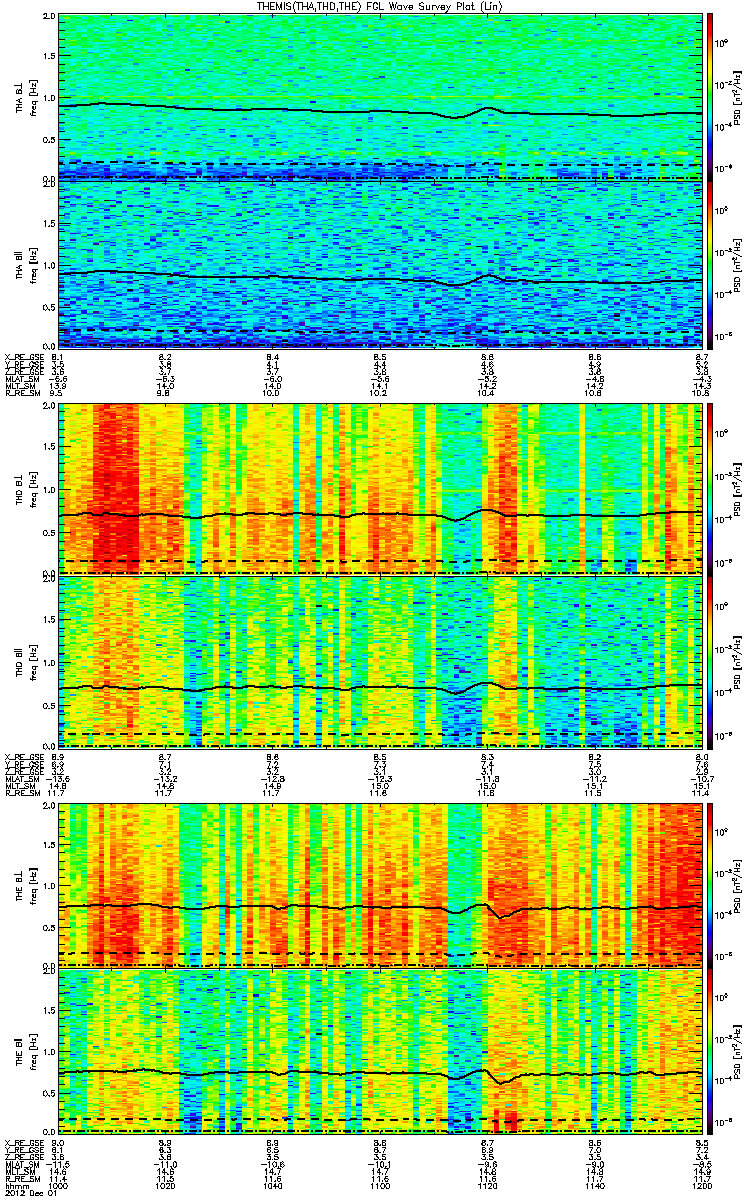This screenshot has width=750, height=1200.
Task: Click the 2012 Dec 01 date label
Action: coord(29,1193)
